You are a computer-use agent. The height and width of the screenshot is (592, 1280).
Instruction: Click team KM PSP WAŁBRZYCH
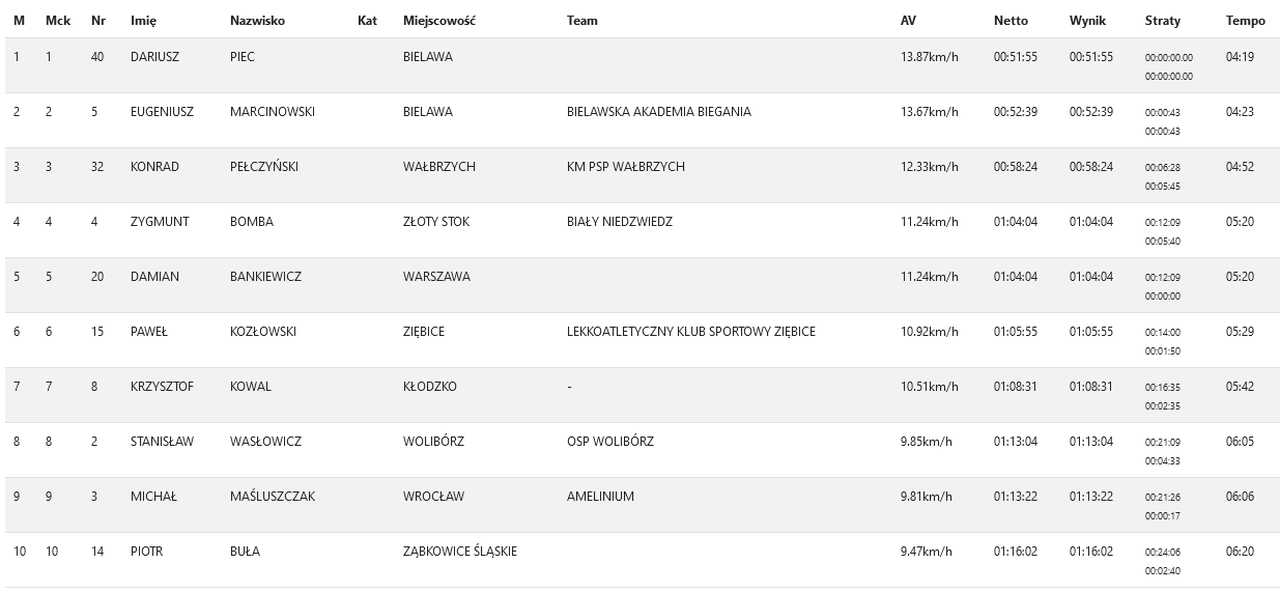coord(625,167)
